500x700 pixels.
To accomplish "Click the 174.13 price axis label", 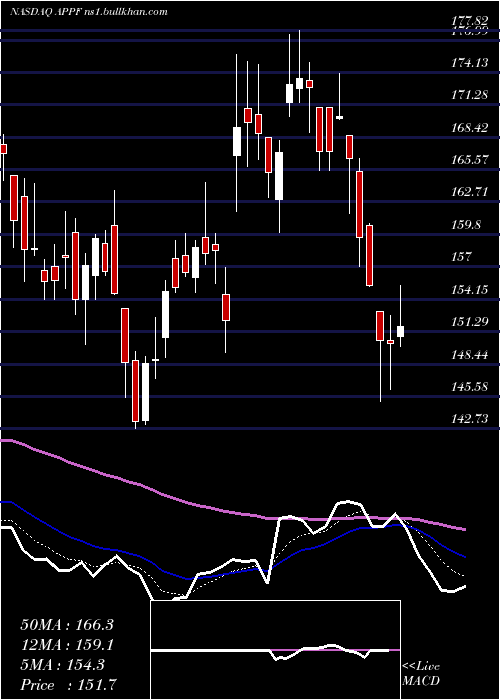I will pyautogui.click(x=469, y=63).
